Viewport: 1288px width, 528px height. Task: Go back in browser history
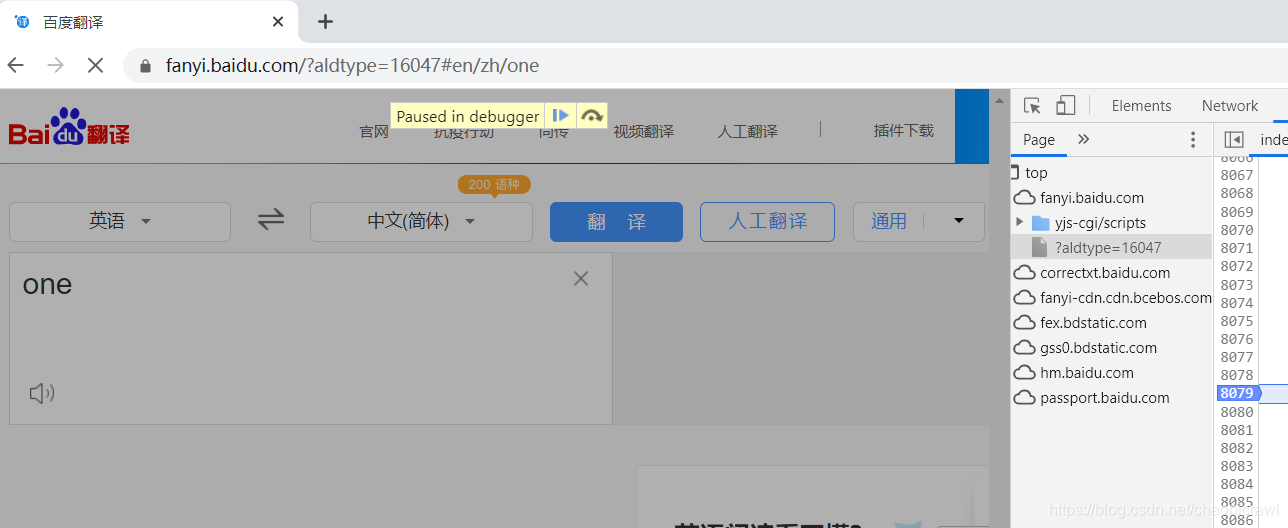16,65
